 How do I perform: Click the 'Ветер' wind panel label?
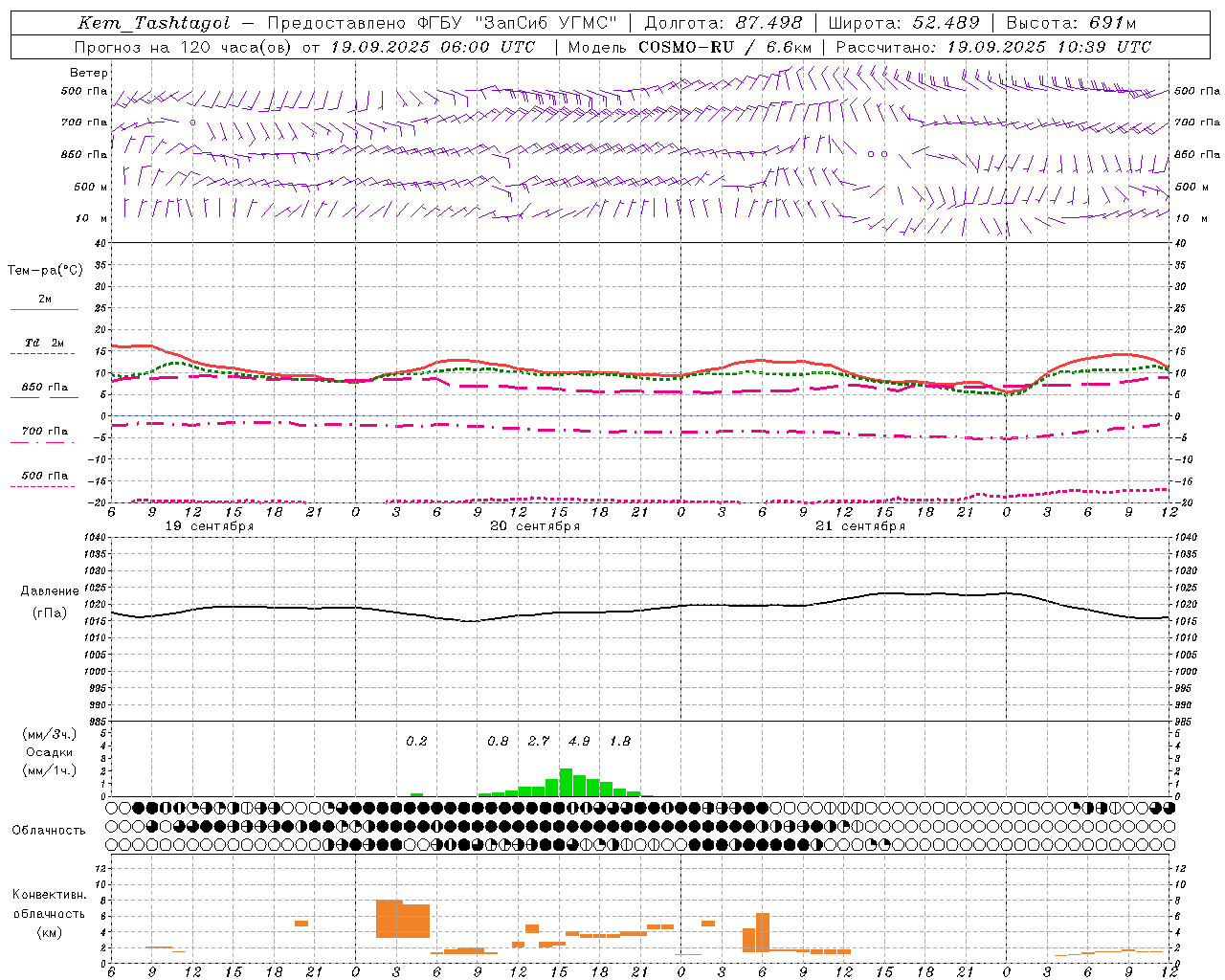(x=89, y=73)
